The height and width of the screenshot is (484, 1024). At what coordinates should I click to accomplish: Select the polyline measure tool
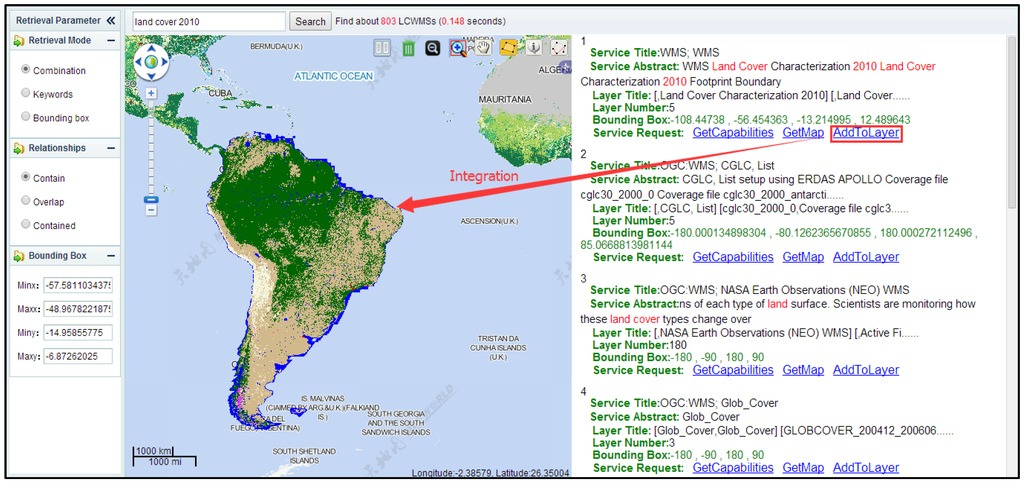(559, 48)
